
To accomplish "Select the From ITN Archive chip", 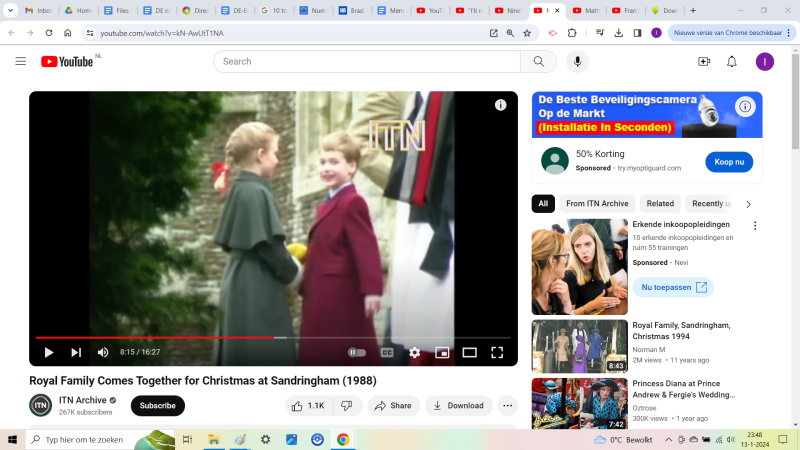I will click(597, 204).
